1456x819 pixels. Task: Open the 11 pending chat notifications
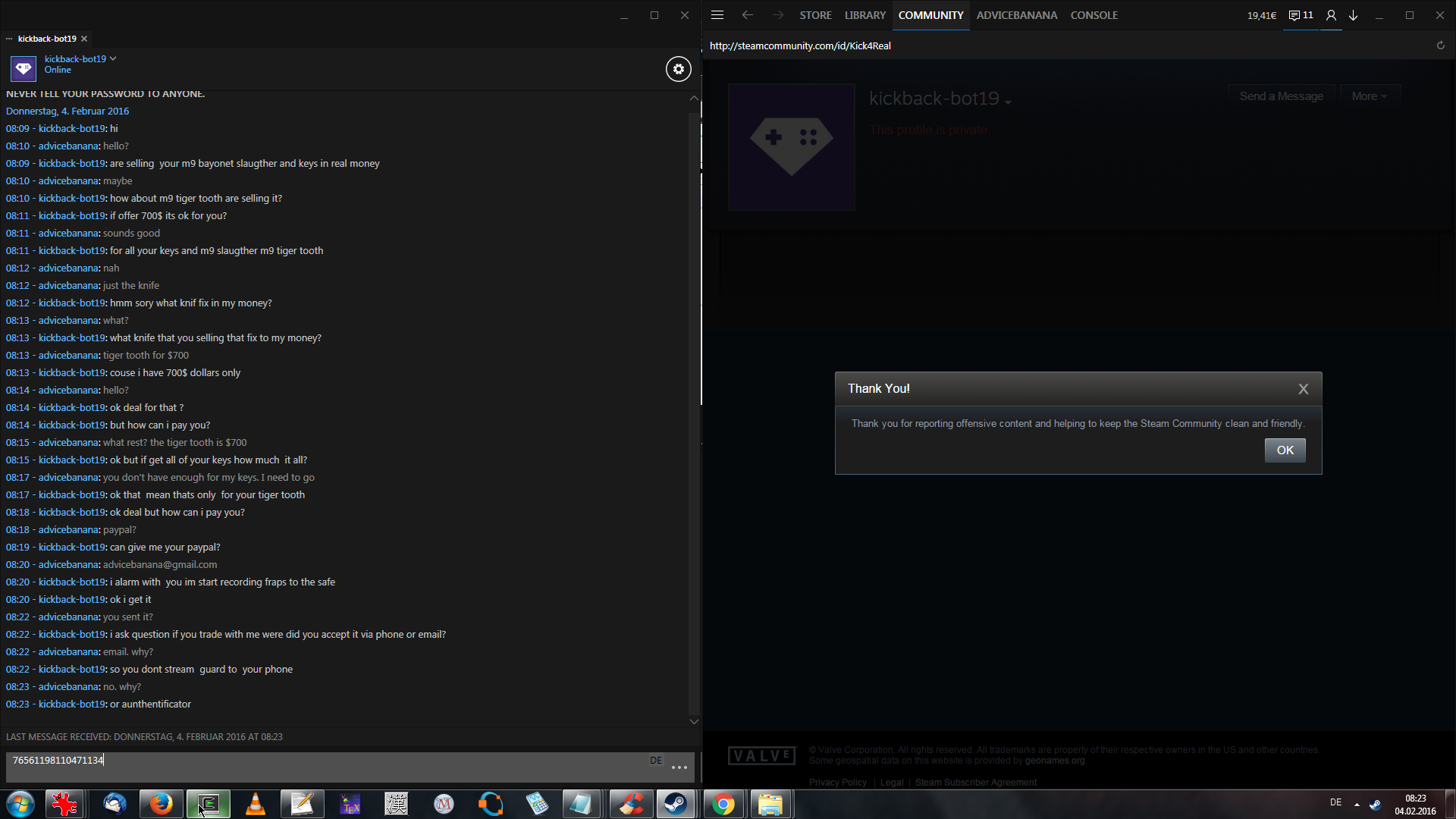1301,15
